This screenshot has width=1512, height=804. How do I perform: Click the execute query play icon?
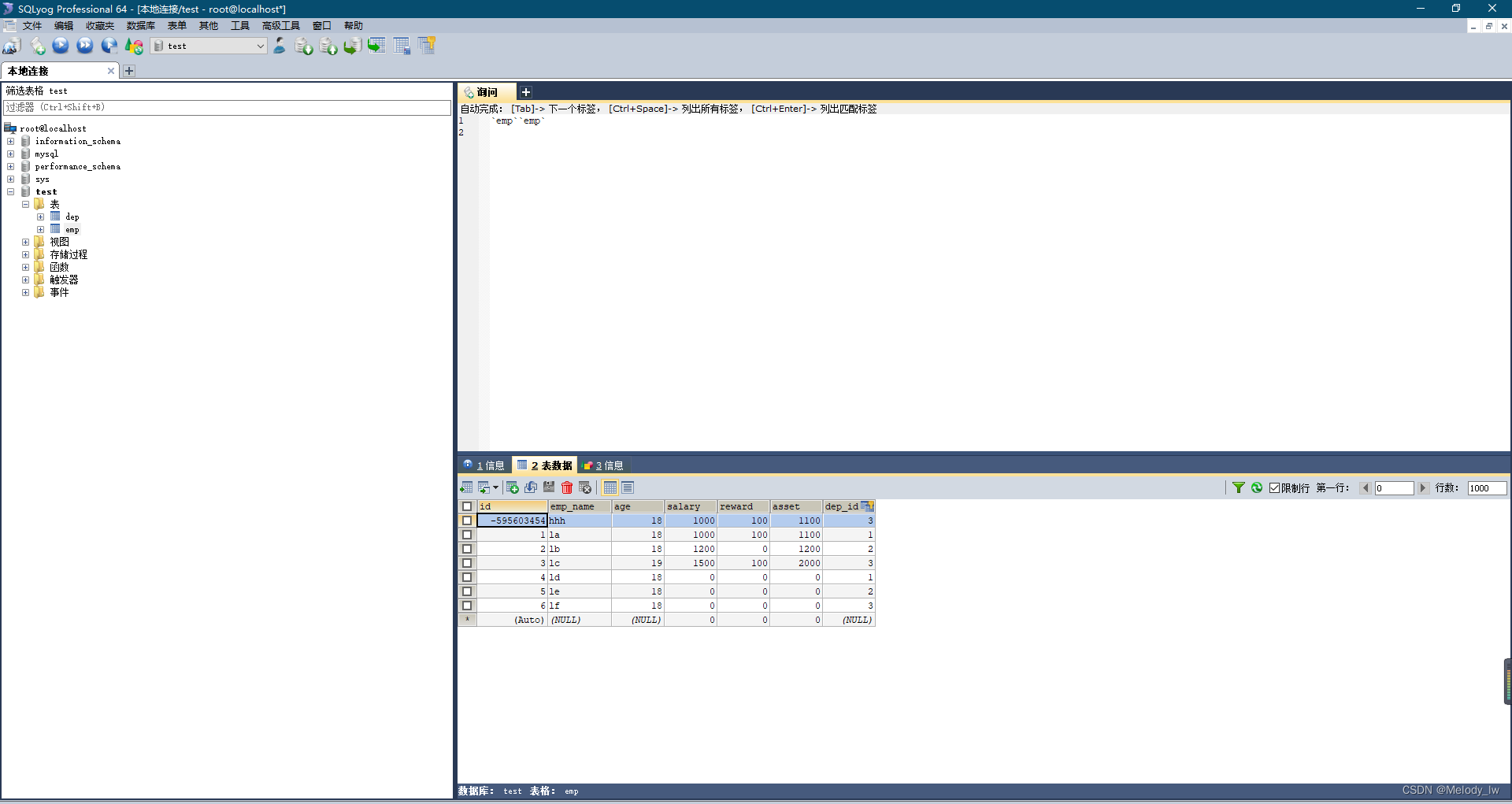click(x=61, y=46)
